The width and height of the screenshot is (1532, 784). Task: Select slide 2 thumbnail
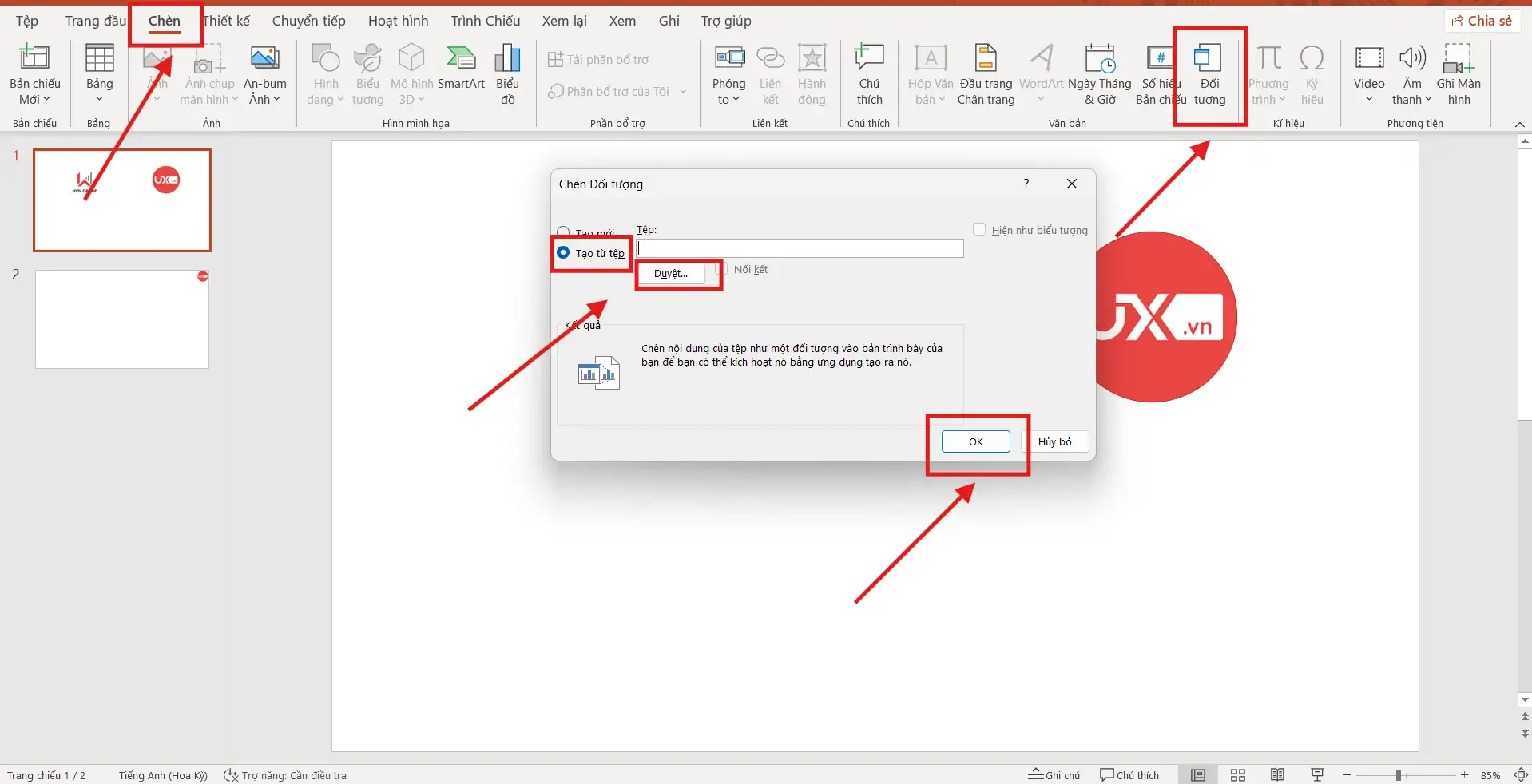(x=121, y=319)
